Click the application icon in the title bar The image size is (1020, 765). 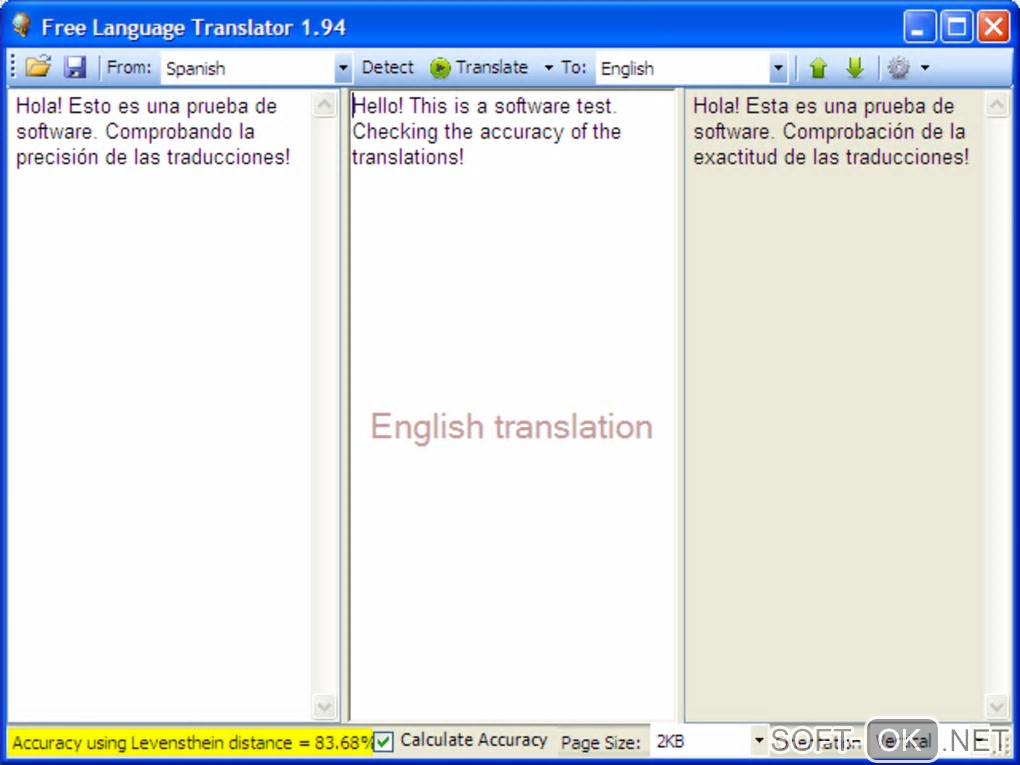click(22, 27)
